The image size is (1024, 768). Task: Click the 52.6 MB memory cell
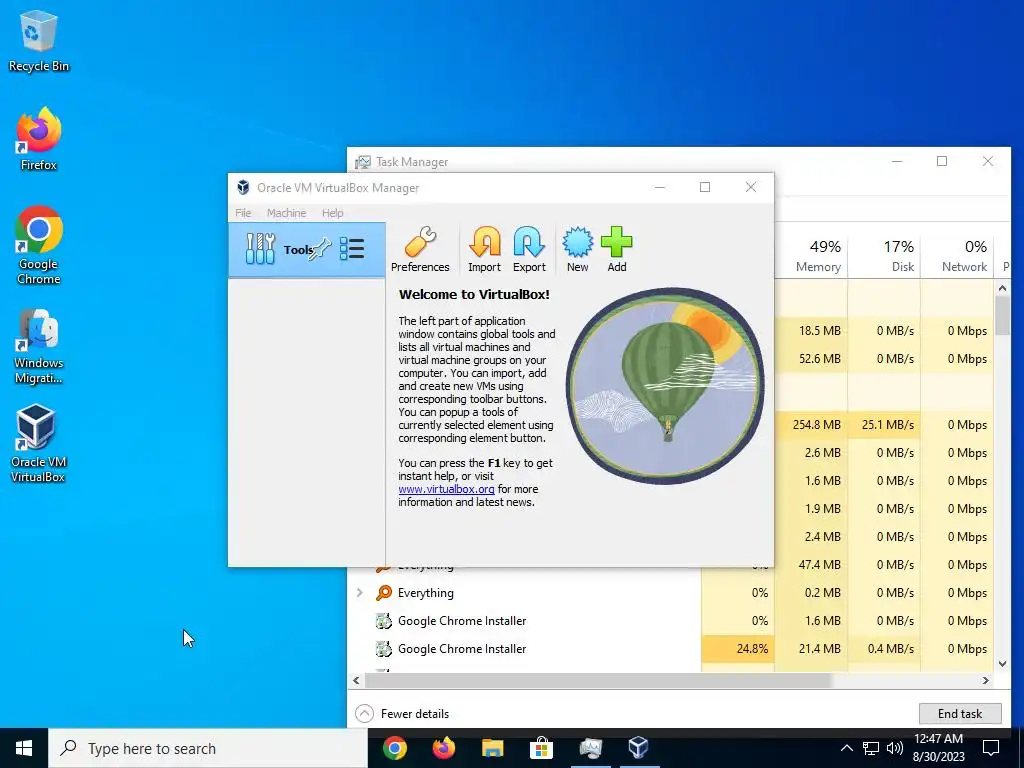pyautogui.click(x=811, y=359)
